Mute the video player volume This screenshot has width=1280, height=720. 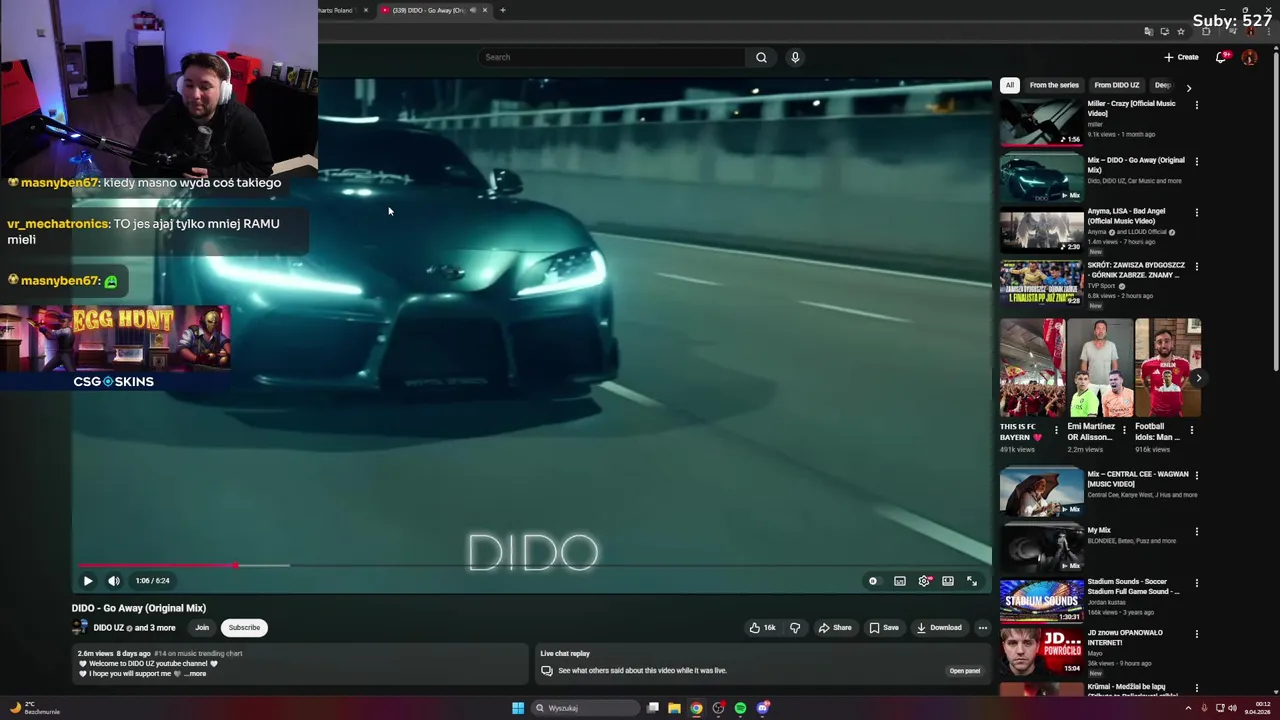coord(114,581)
